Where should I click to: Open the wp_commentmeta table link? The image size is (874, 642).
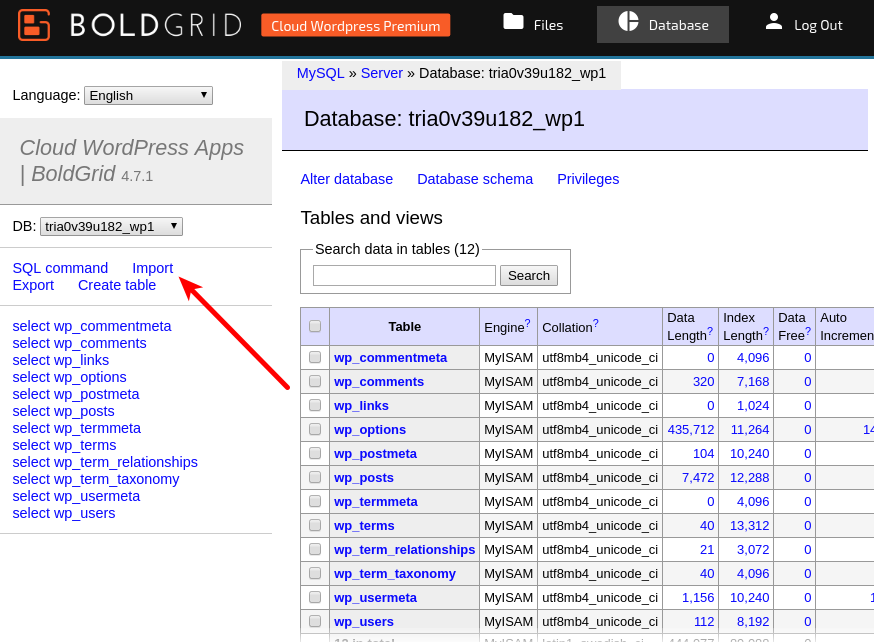[390, 358]
